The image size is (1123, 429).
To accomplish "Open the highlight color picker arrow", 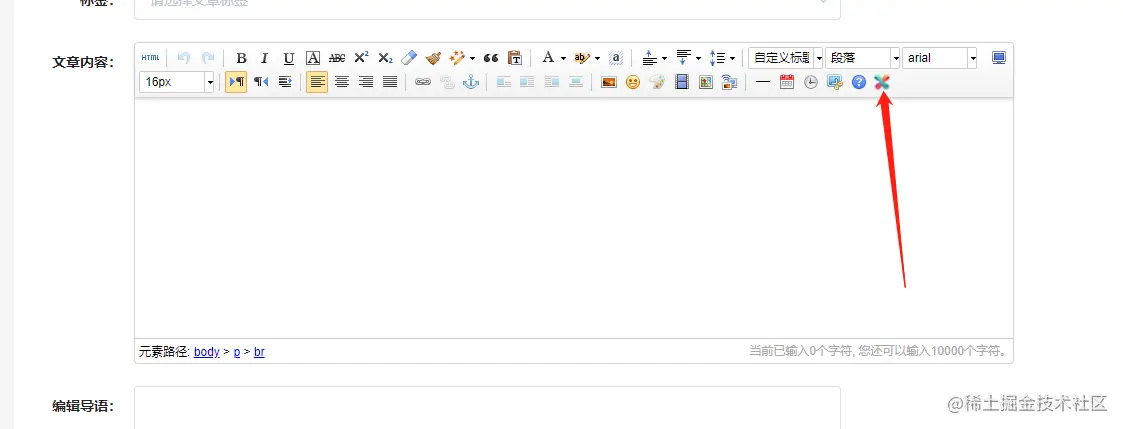I will 597,59.
